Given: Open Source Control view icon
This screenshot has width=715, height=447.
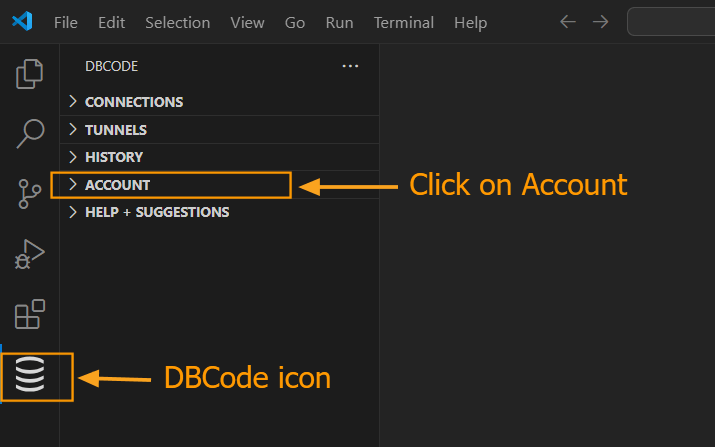Looking at the screenshot, I should 30,194.
